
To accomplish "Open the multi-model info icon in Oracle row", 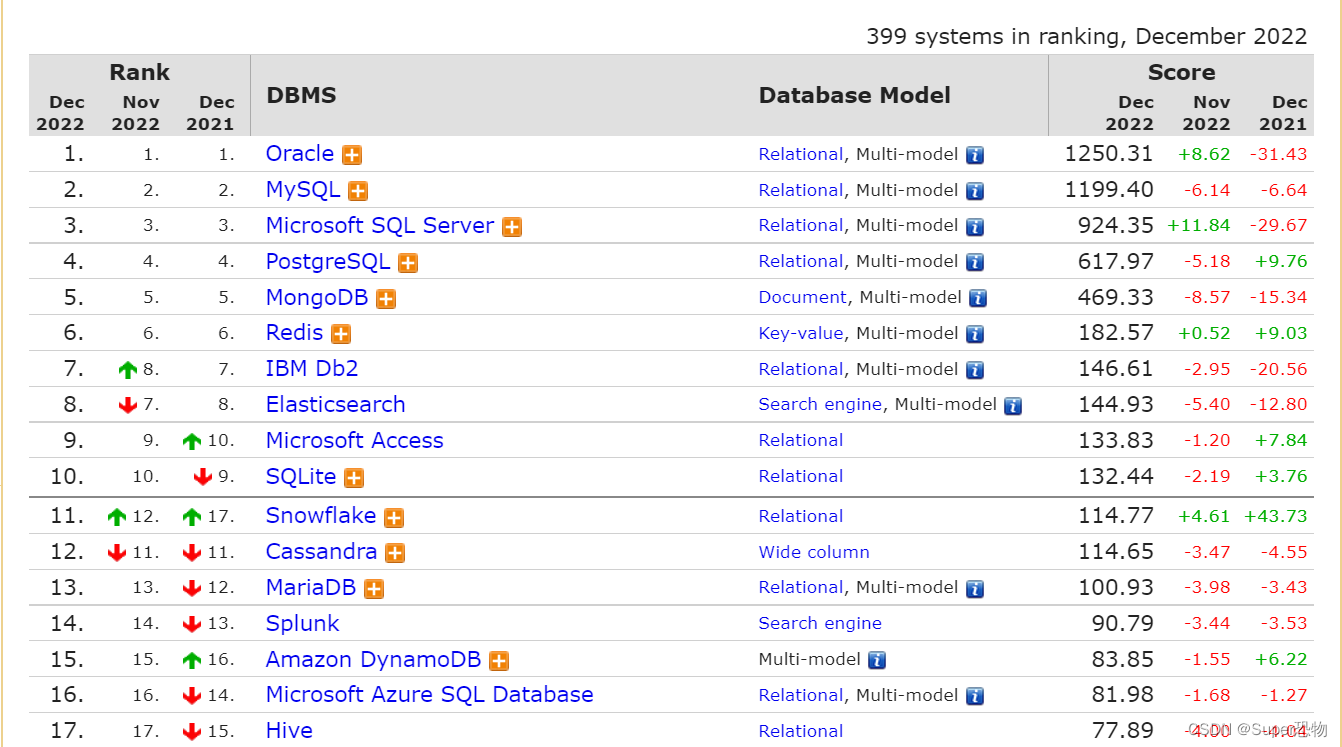I will [x=975, y=155].
